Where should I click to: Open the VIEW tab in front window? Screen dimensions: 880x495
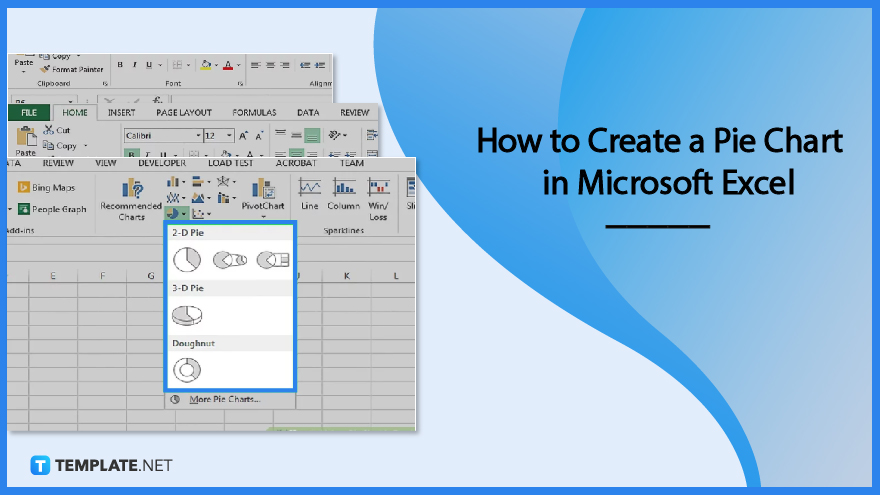(x=106, y=163)
